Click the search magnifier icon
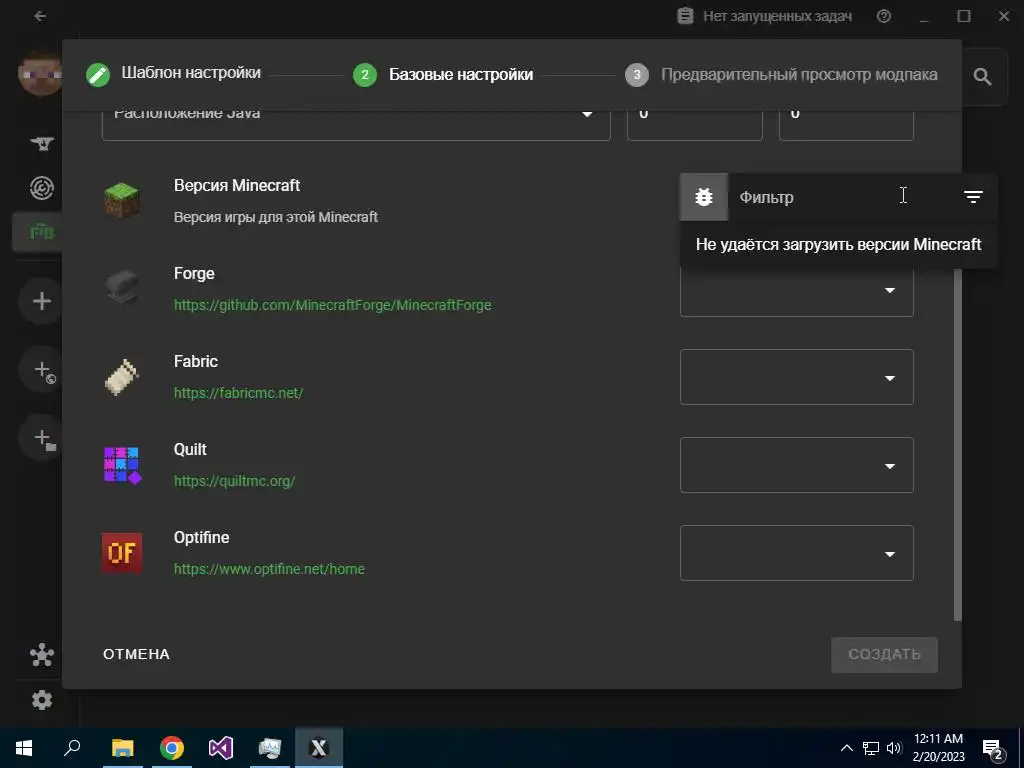This screenshot has width=1024, height=768. click(982, 76)
